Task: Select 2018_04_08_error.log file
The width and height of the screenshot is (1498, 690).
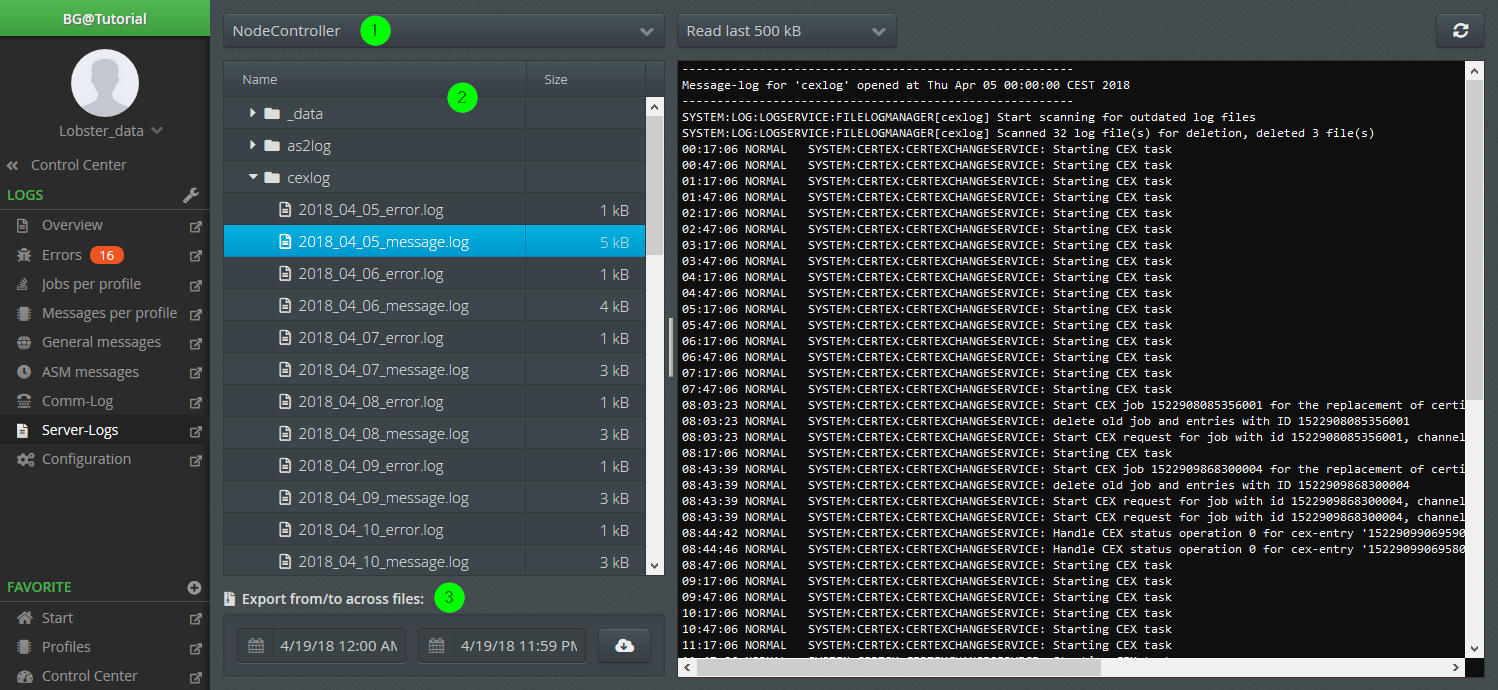Action: point(435,402)
